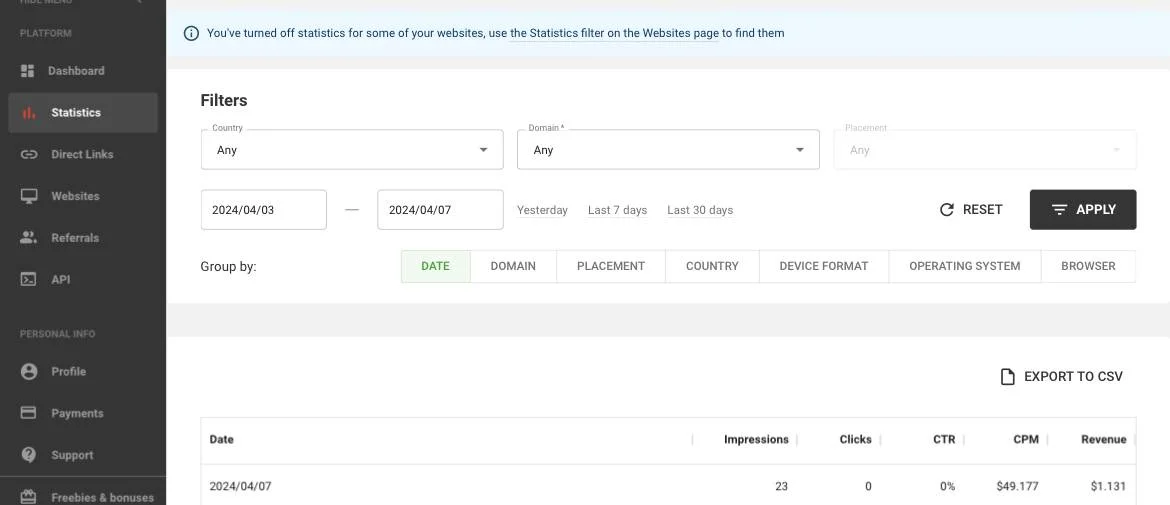The image size is (1170, 505).
Task: Go to the Websites section
Action: (x=83, y=196)
